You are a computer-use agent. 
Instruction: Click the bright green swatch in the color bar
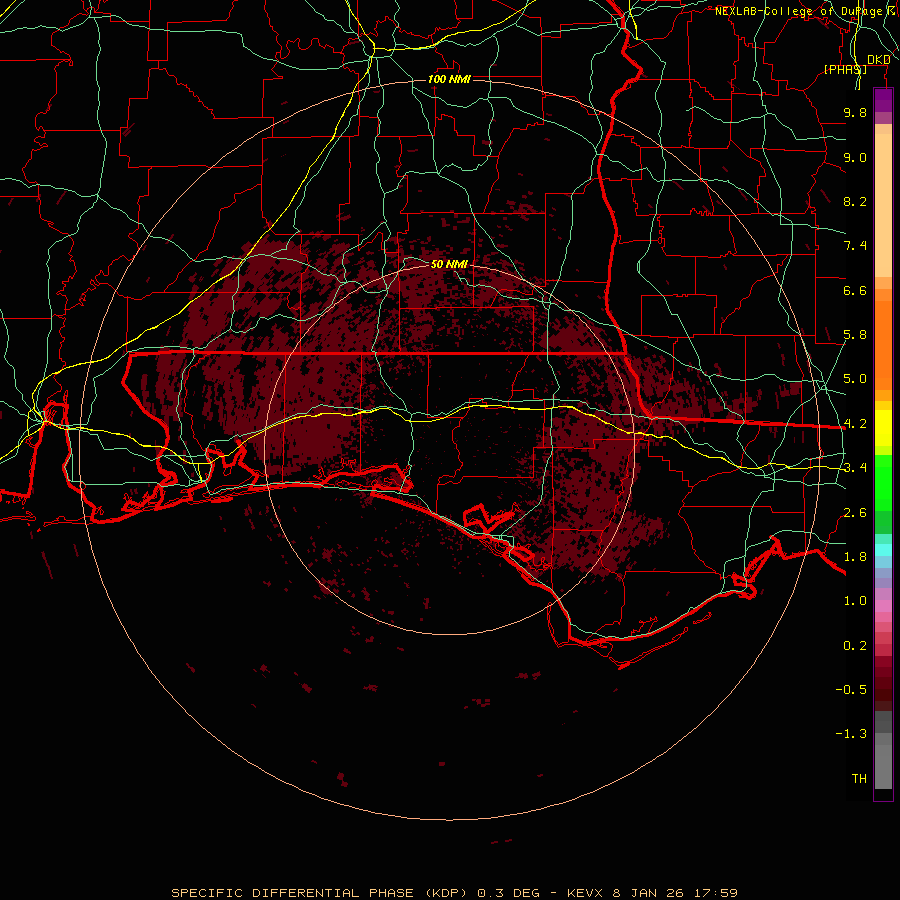(883, 482)
